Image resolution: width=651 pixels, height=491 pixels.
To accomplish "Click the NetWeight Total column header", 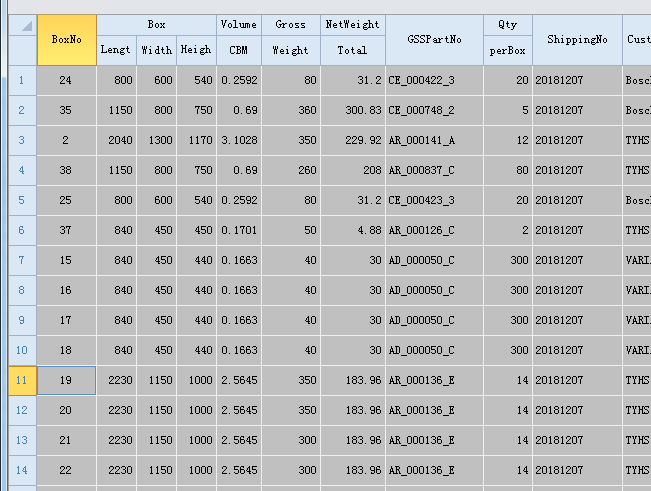I will 353,40.
